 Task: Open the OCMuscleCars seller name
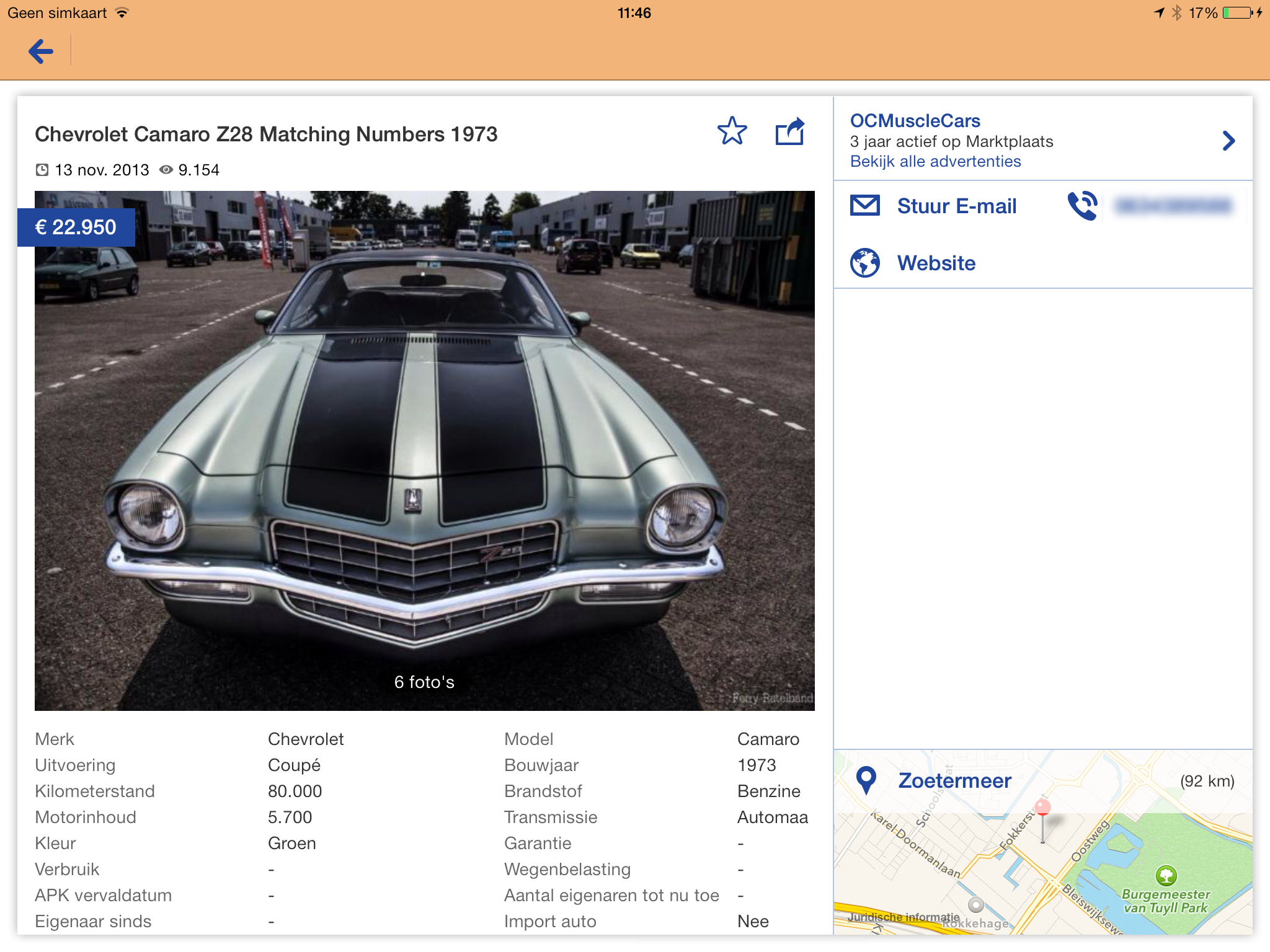(x=915, y=120)
